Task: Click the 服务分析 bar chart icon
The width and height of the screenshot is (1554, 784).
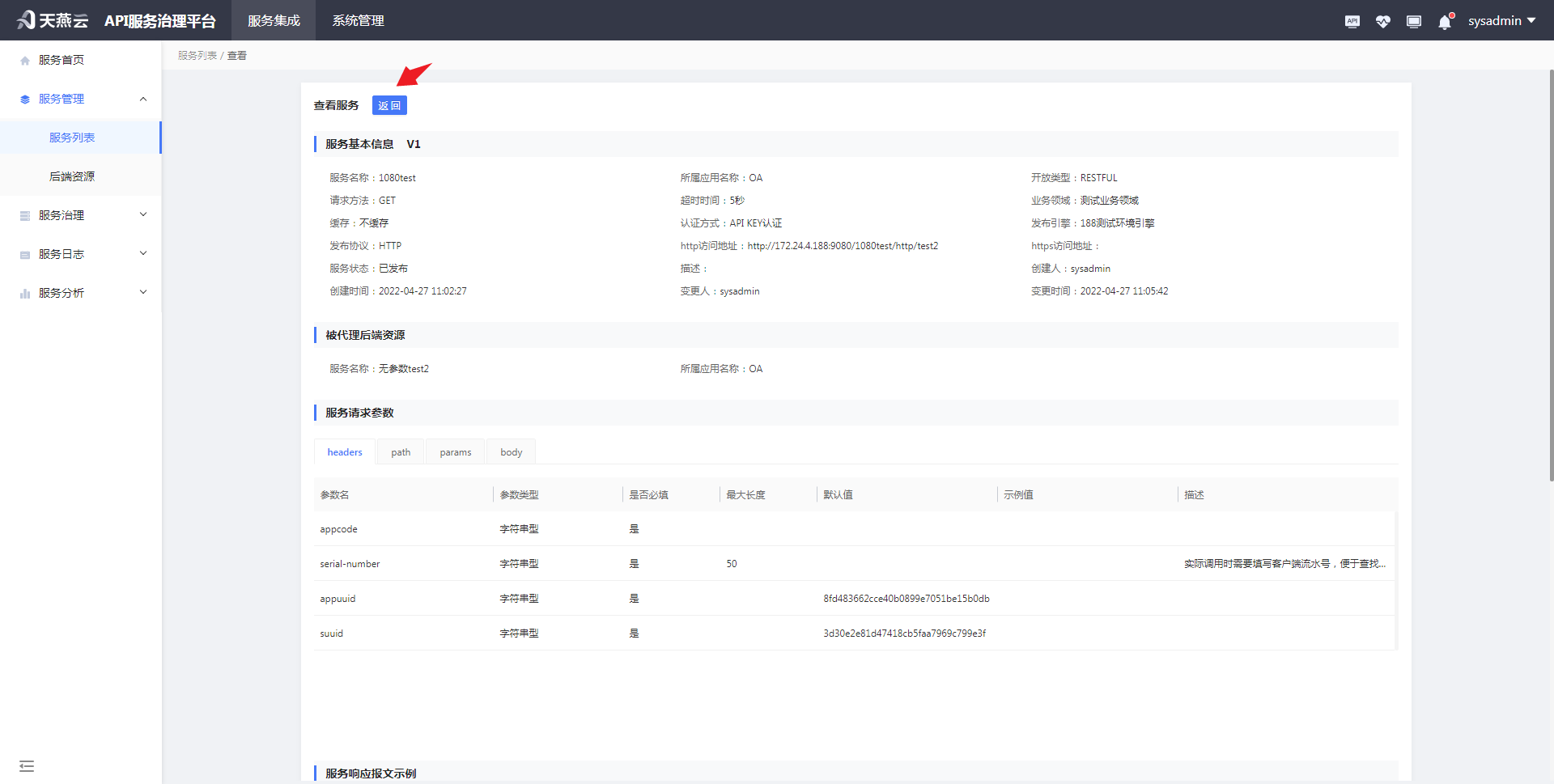Action: pyautogui.click(x=23, y=292)
